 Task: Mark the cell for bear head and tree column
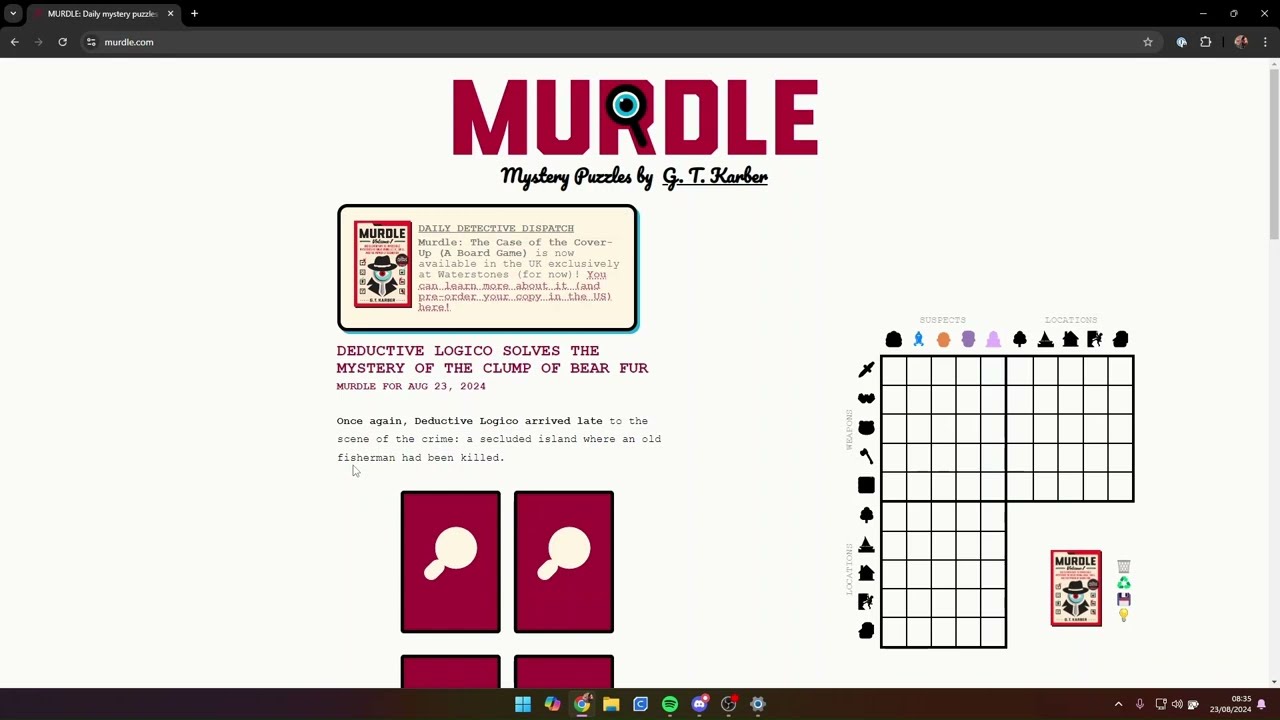[x=1020, y=428]
